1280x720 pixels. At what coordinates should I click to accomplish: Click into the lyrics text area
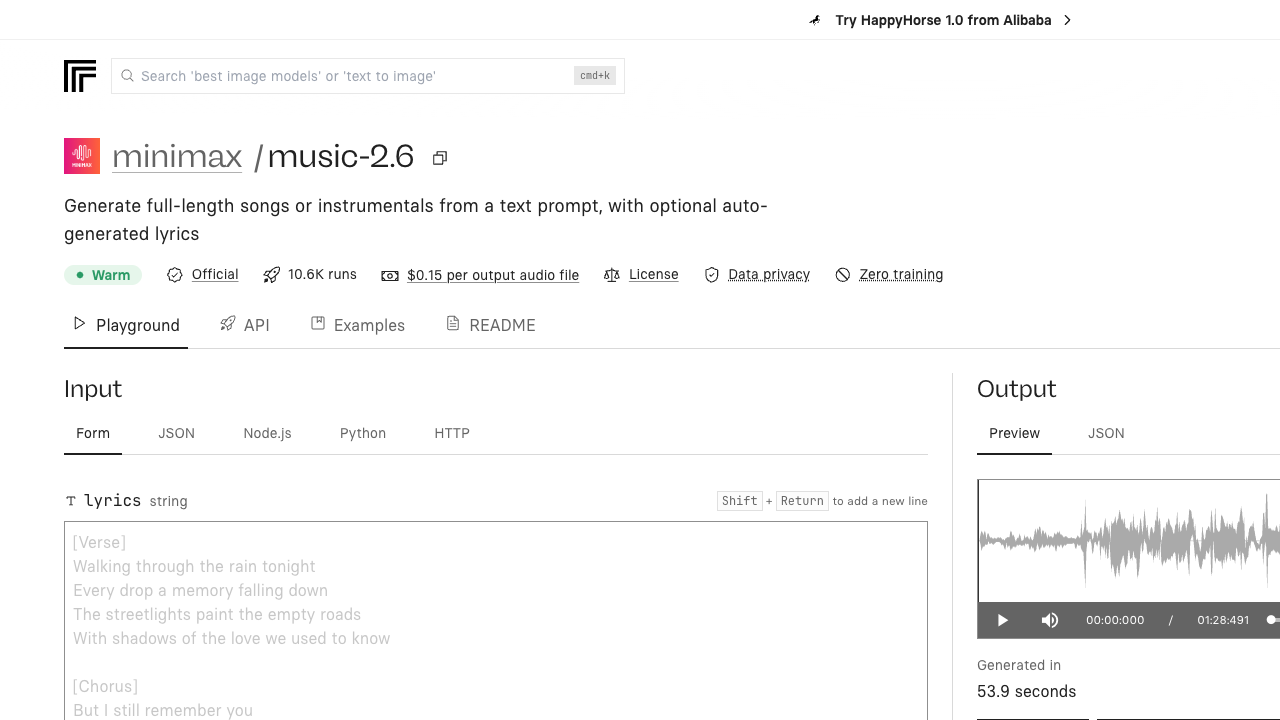coord(496,620)
